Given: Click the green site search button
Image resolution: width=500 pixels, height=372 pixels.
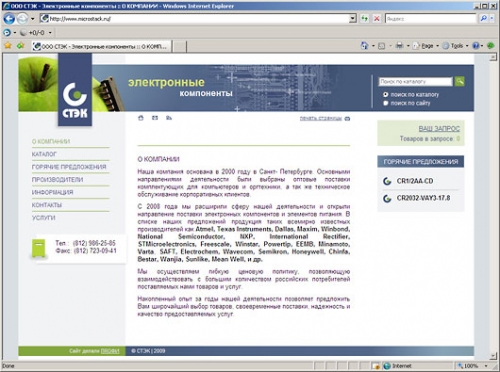Looking at the screenshot, I should 460,81.
